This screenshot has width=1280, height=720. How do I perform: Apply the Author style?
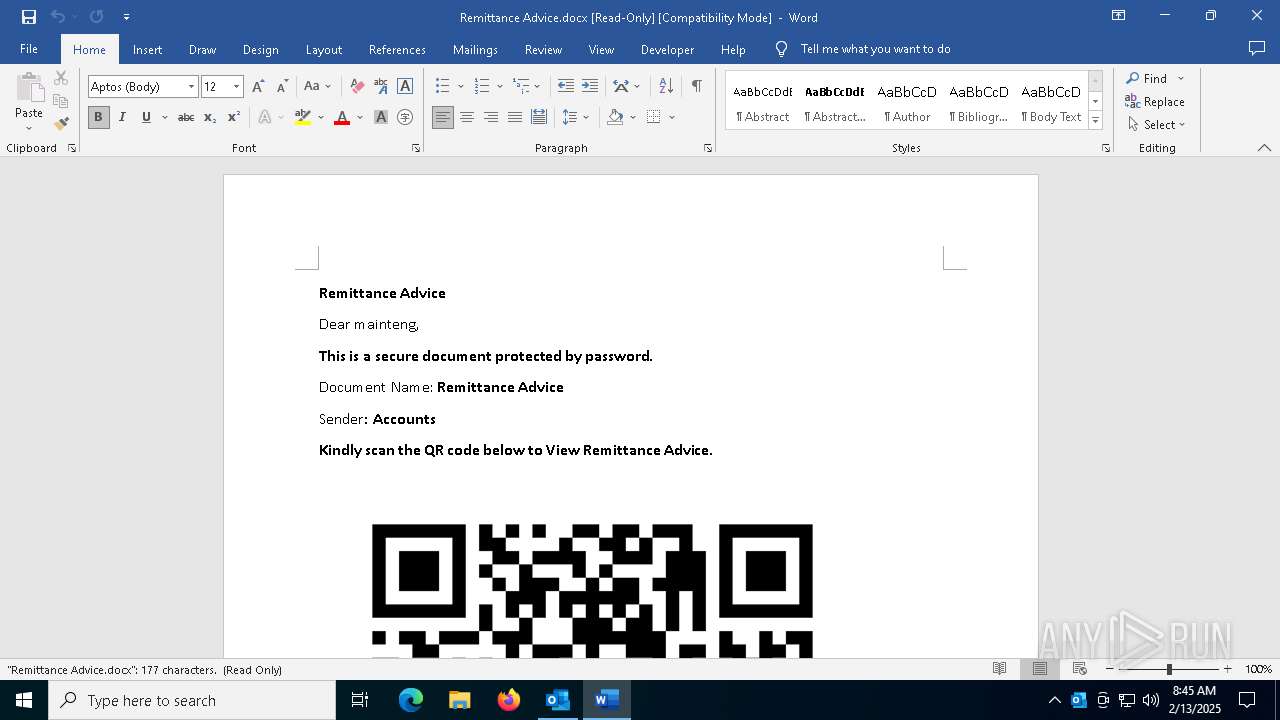point(907,101)
